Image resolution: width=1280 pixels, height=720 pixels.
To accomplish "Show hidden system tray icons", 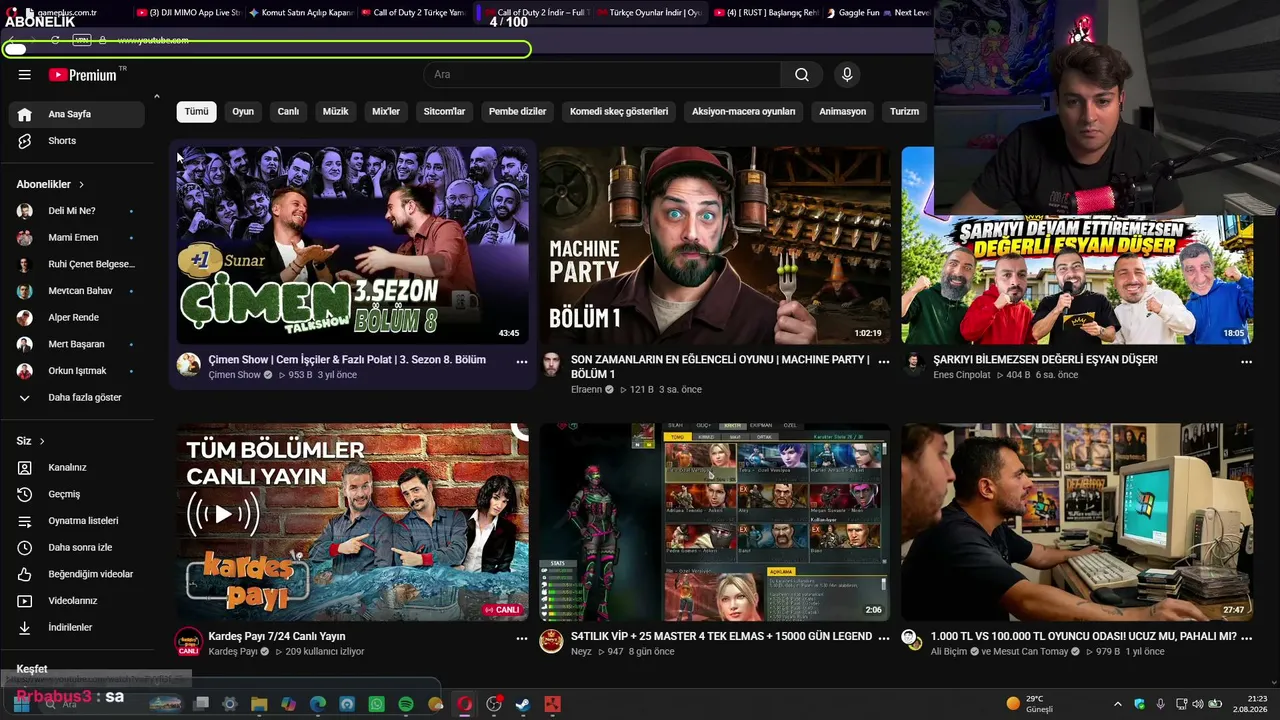I will pyautogui.click(x=1118, y=704).
